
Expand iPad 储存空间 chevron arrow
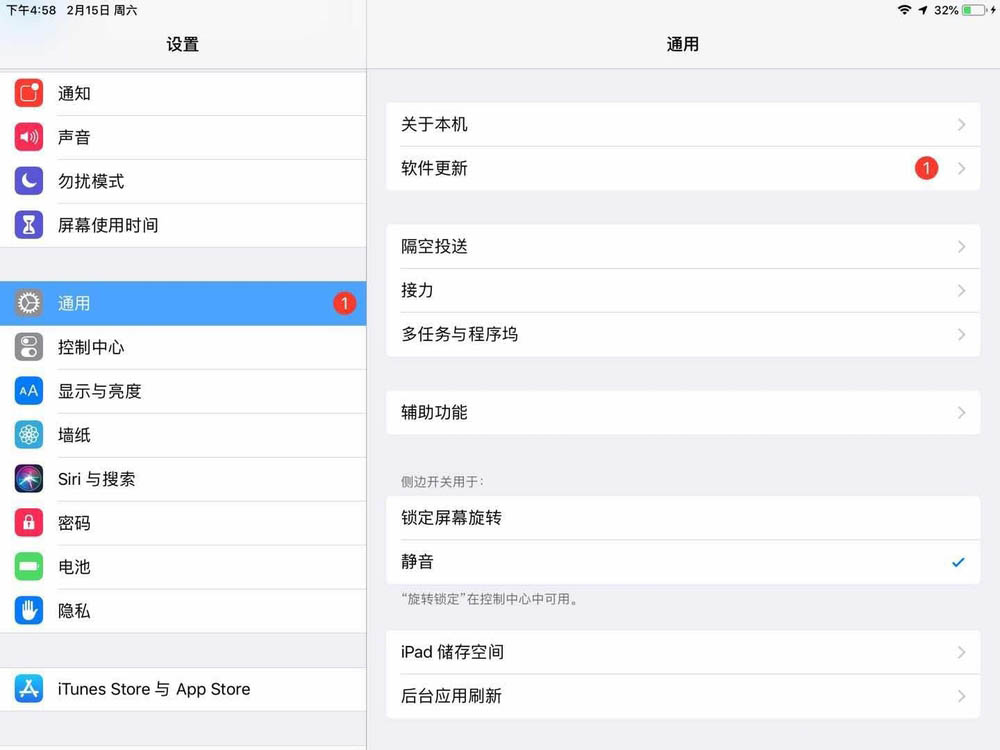pyautogui.click(x=961, y=652)
